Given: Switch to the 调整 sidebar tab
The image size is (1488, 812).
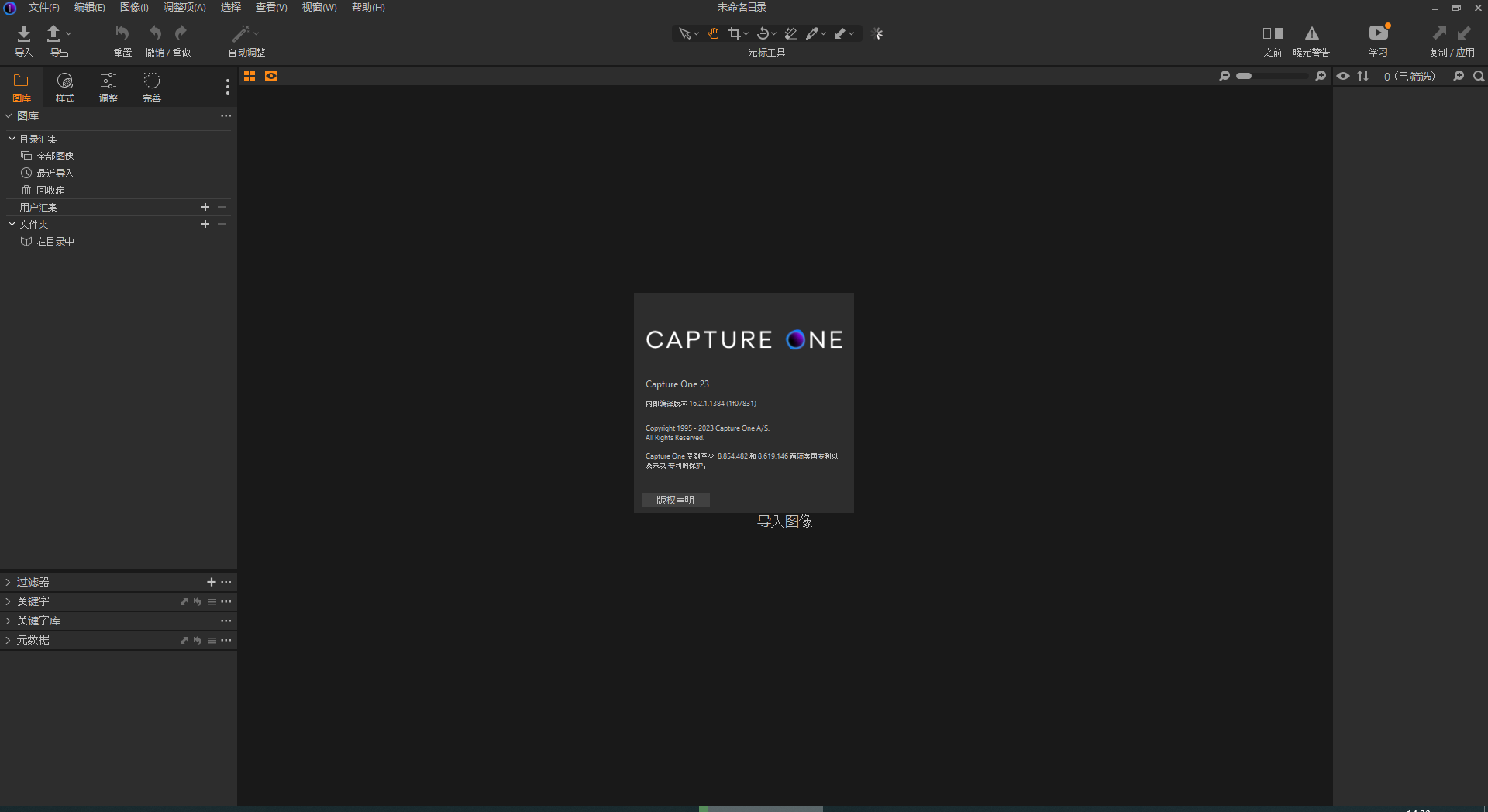Looking at the screenshot, I should click(x=108, y=87).
